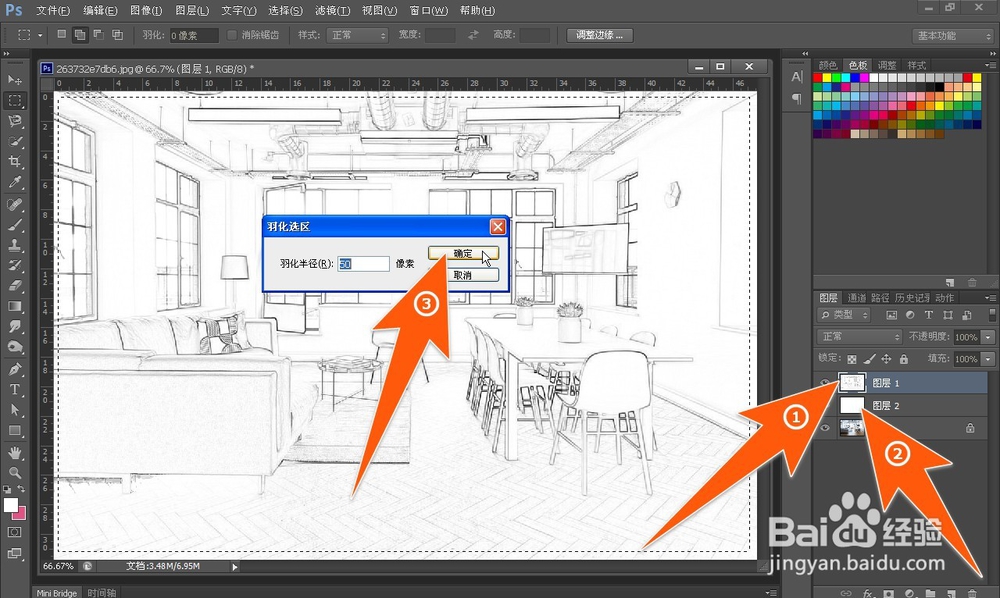Open the 选择(S) menu
This screenshot has width=1000, height=598.
pos(285,11)
